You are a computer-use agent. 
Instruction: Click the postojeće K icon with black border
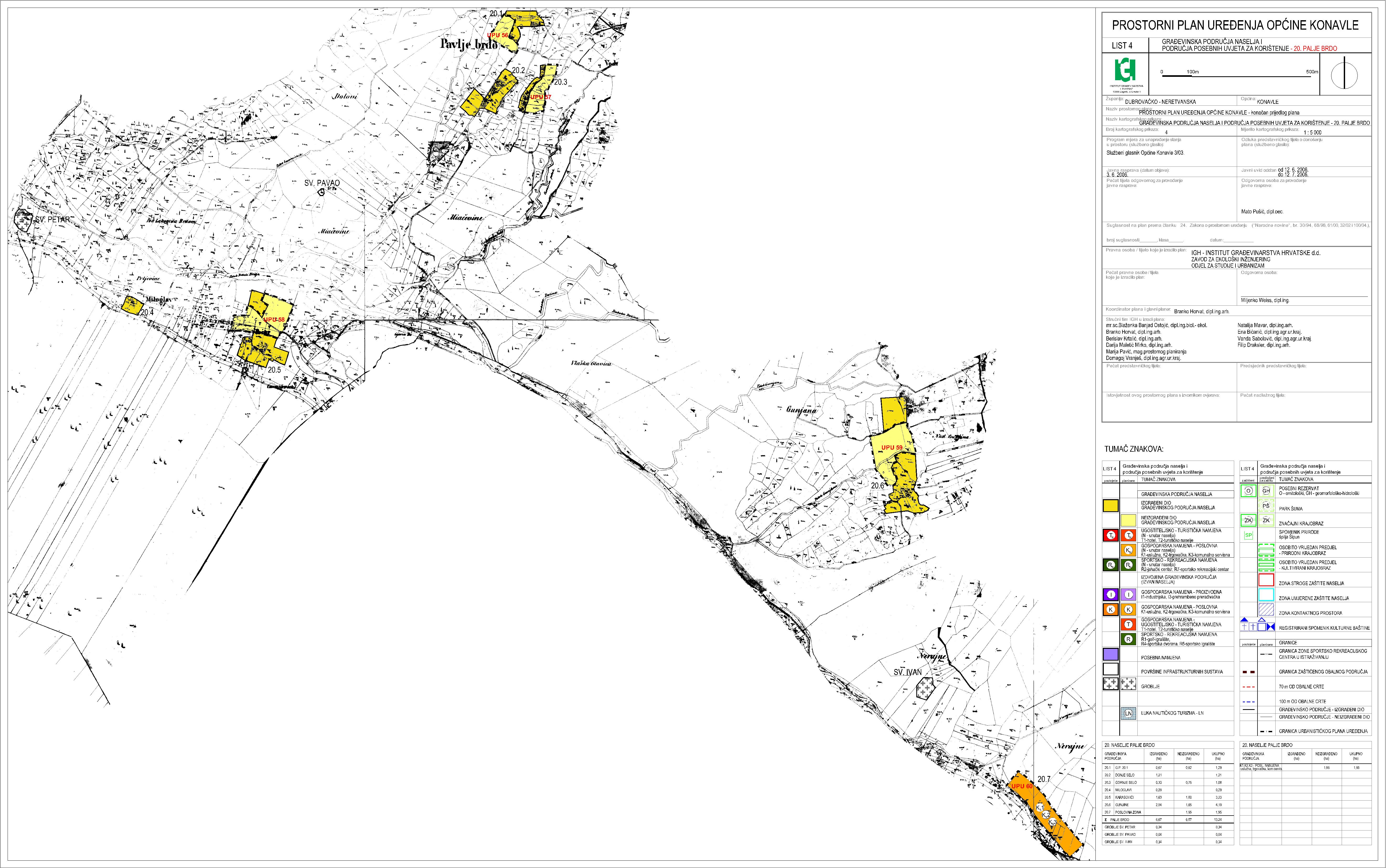[x=1111, y=610]
